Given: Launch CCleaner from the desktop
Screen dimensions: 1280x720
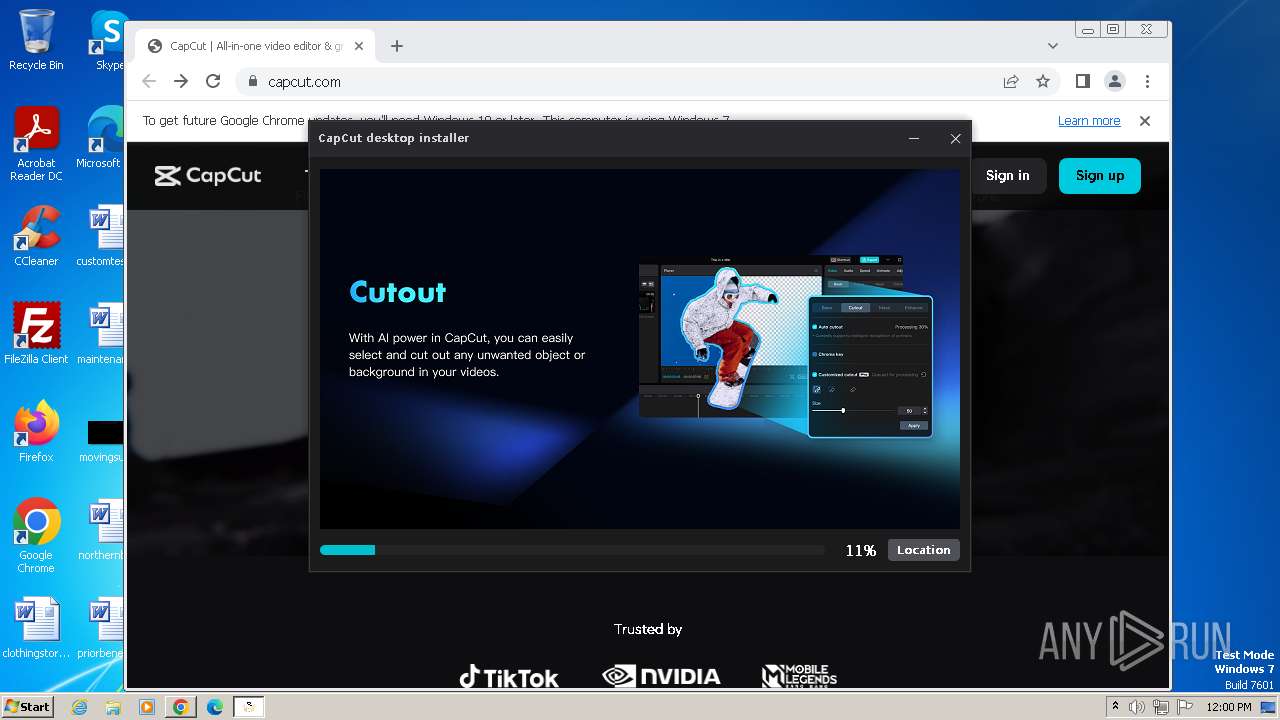Looking at the screenshot, I should click(36, 236).
